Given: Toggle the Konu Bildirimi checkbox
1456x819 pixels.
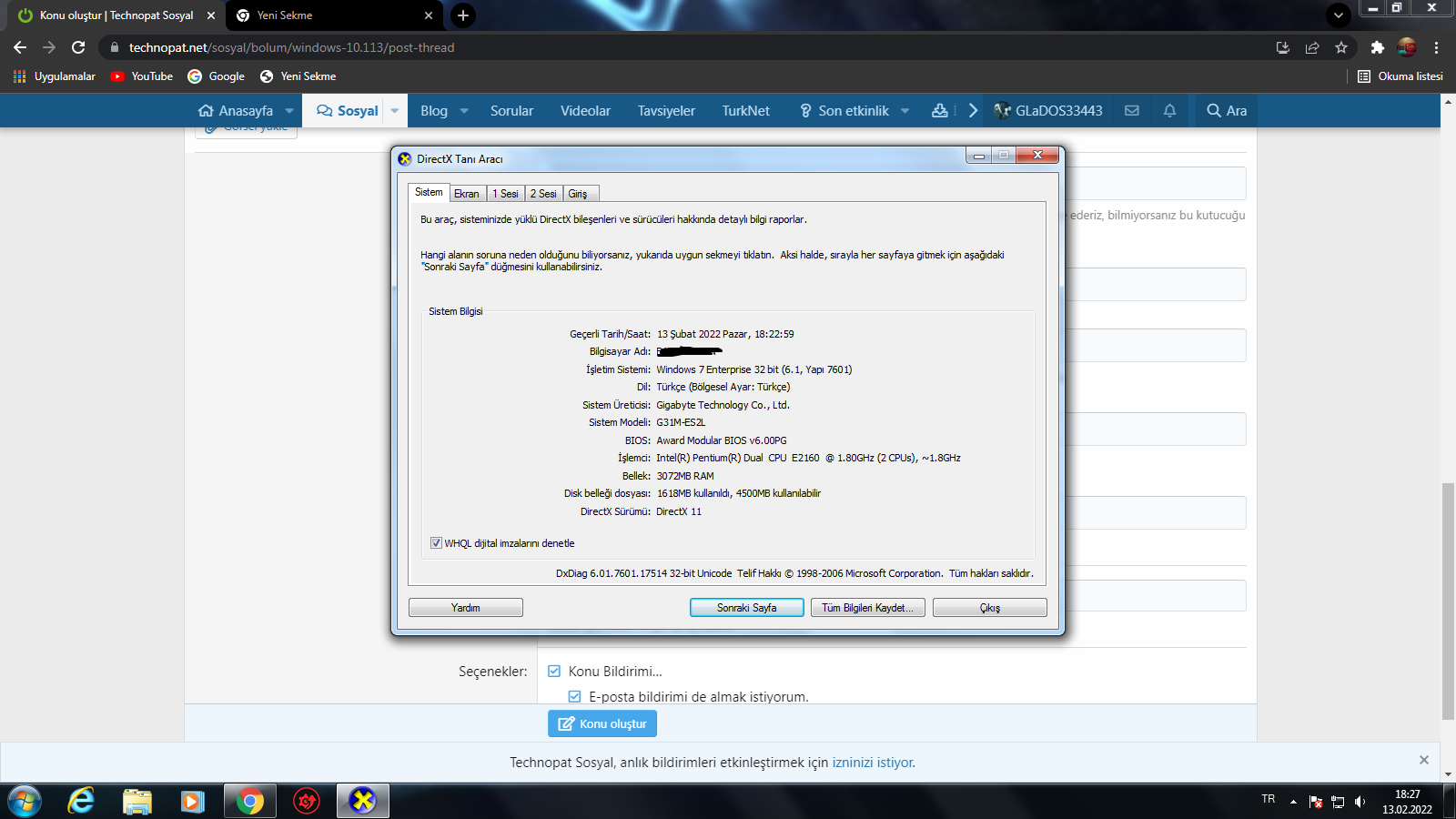Looking at the screenshot, I should (x=554, y=672).
